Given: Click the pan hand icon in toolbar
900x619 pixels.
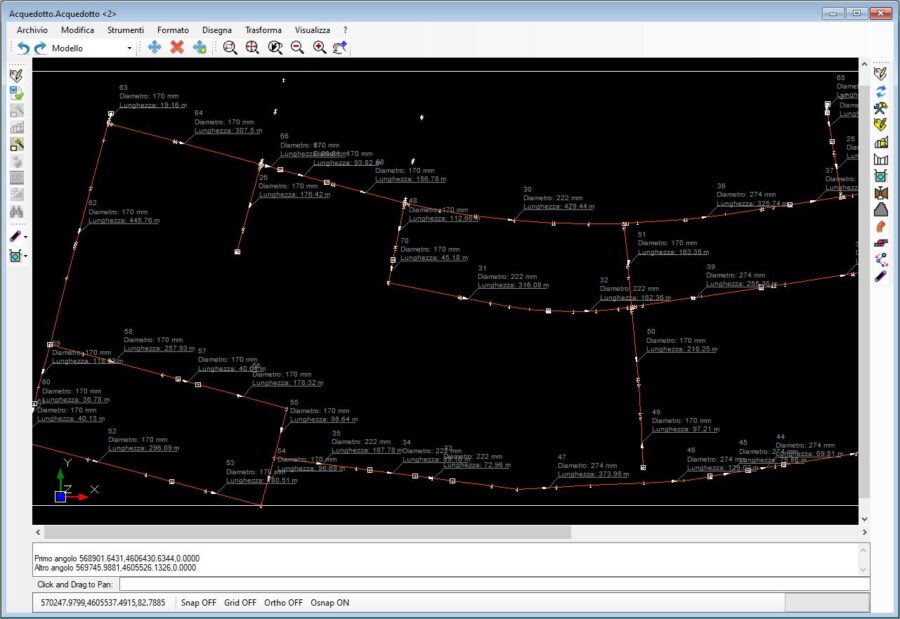Looking at the screenshot, I should (340, 47).
